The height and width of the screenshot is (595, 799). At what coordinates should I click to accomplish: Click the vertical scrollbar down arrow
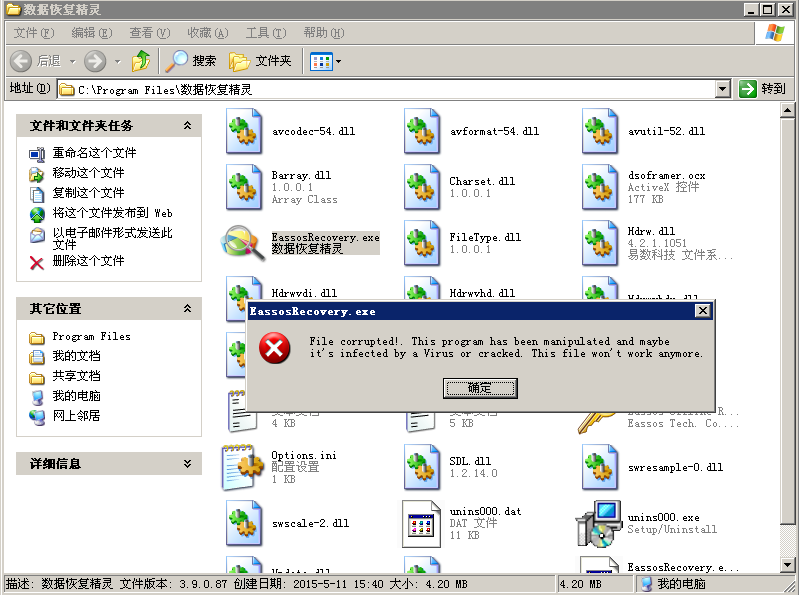point(787,564)
